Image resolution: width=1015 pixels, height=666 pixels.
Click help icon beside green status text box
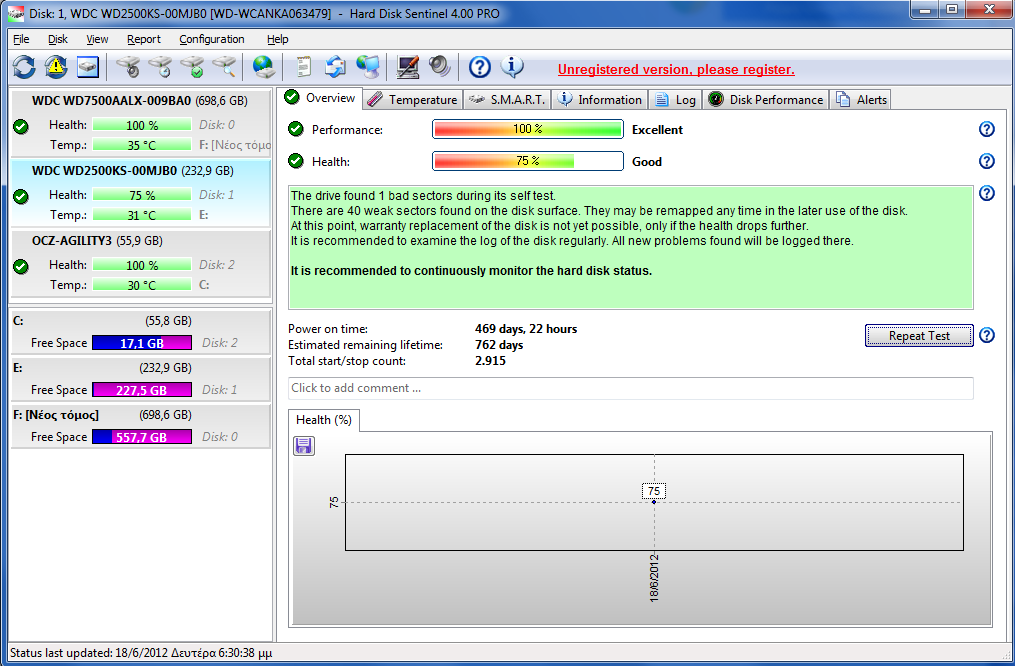click(x=987, y=193)
